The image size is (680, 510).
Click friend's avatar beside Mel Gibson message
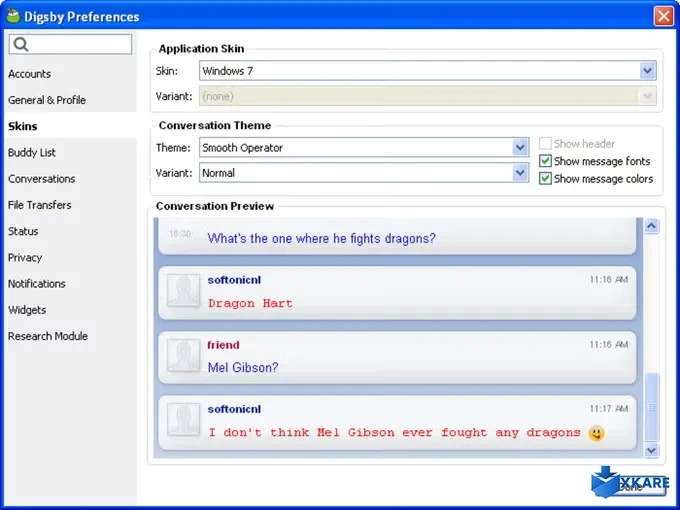click(x=183, y=355)
